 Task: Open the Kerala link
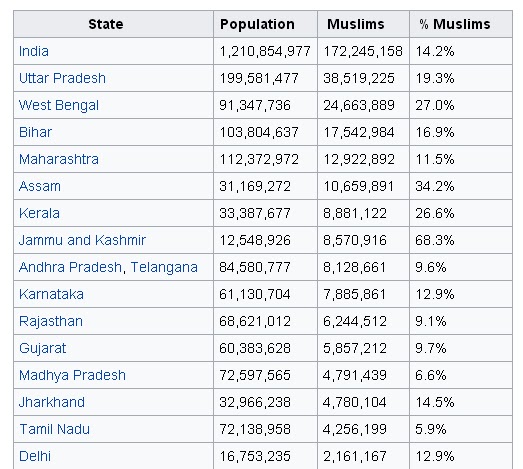39,213
